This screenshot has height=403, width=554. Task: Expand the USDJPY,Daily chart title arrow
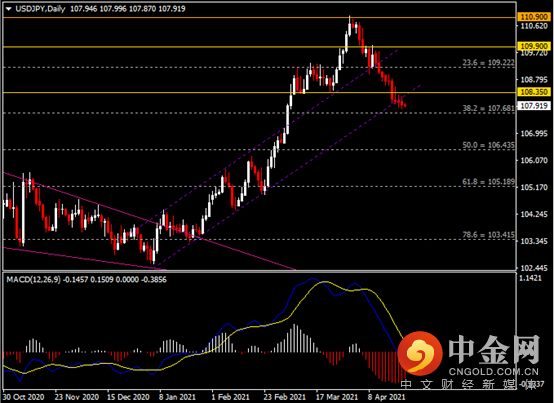point(8,9)
